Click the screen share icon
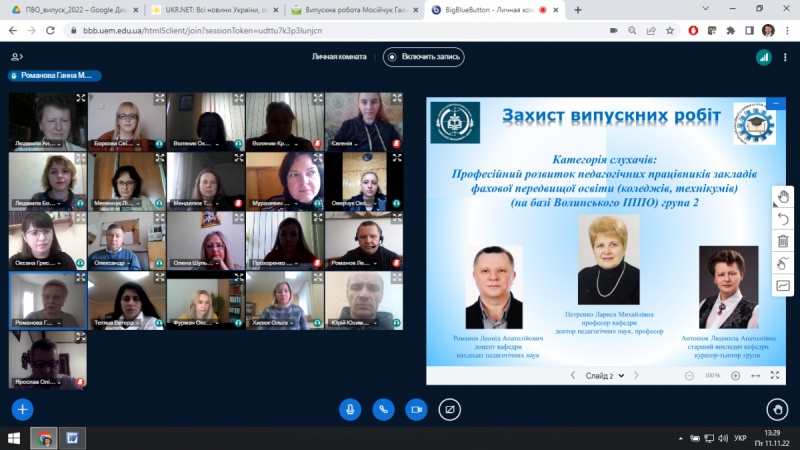Screen dimensions: 800x450 click(x=450, y=409)
